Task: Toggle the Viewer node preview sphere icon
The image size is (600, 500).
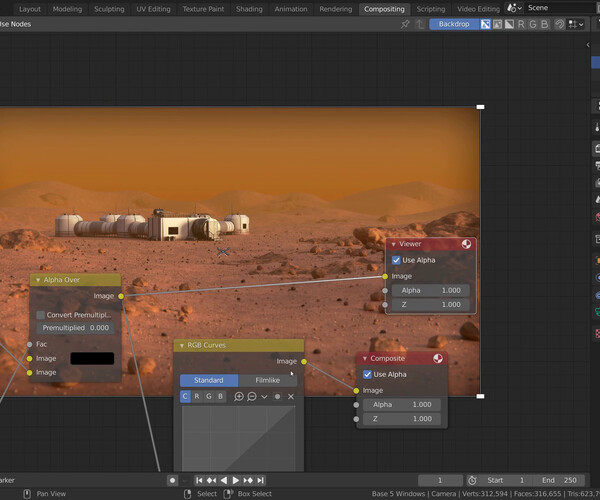Action: (466, 244)
